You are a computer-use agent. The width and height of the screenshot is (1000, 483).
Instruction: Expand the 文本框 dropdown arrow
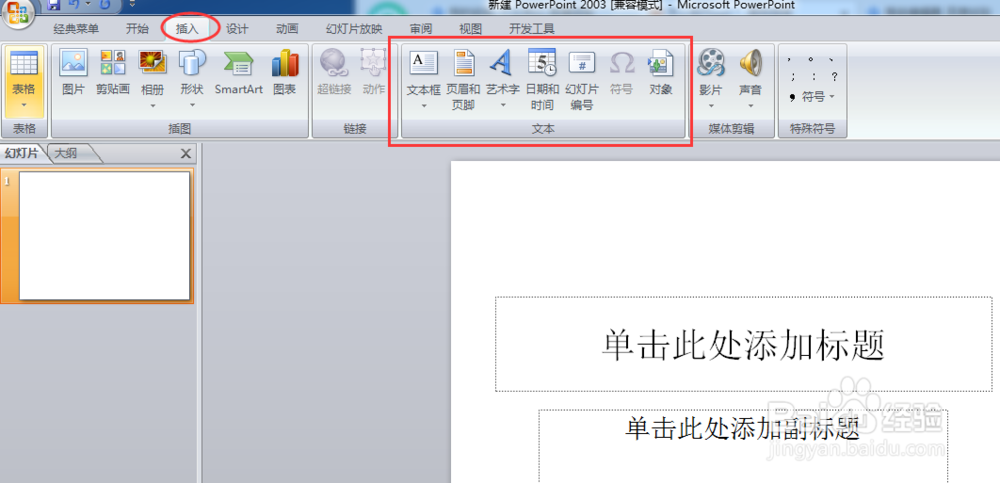coord(423,106)
